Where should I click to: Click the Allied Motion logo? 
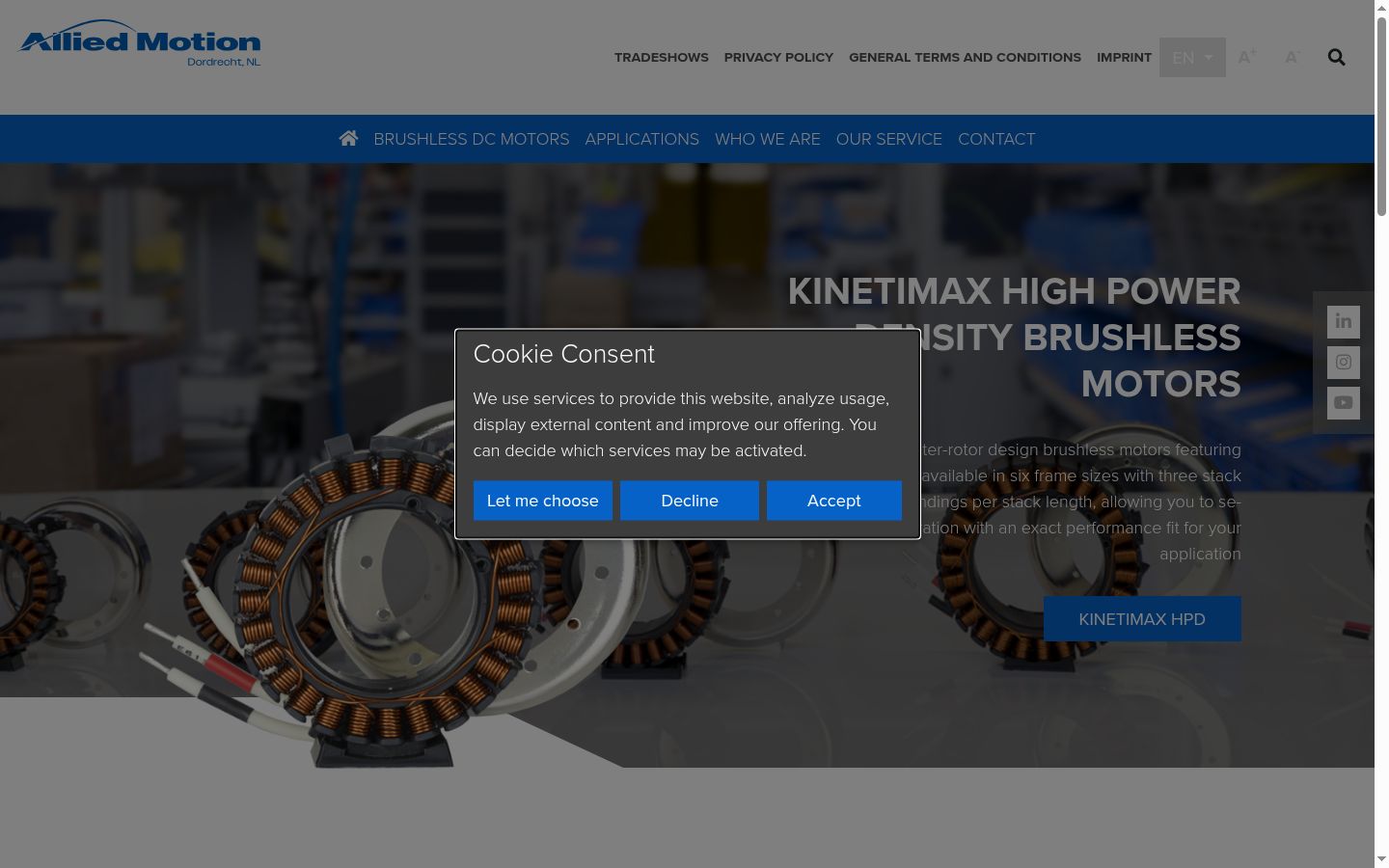tap(139, 43)
